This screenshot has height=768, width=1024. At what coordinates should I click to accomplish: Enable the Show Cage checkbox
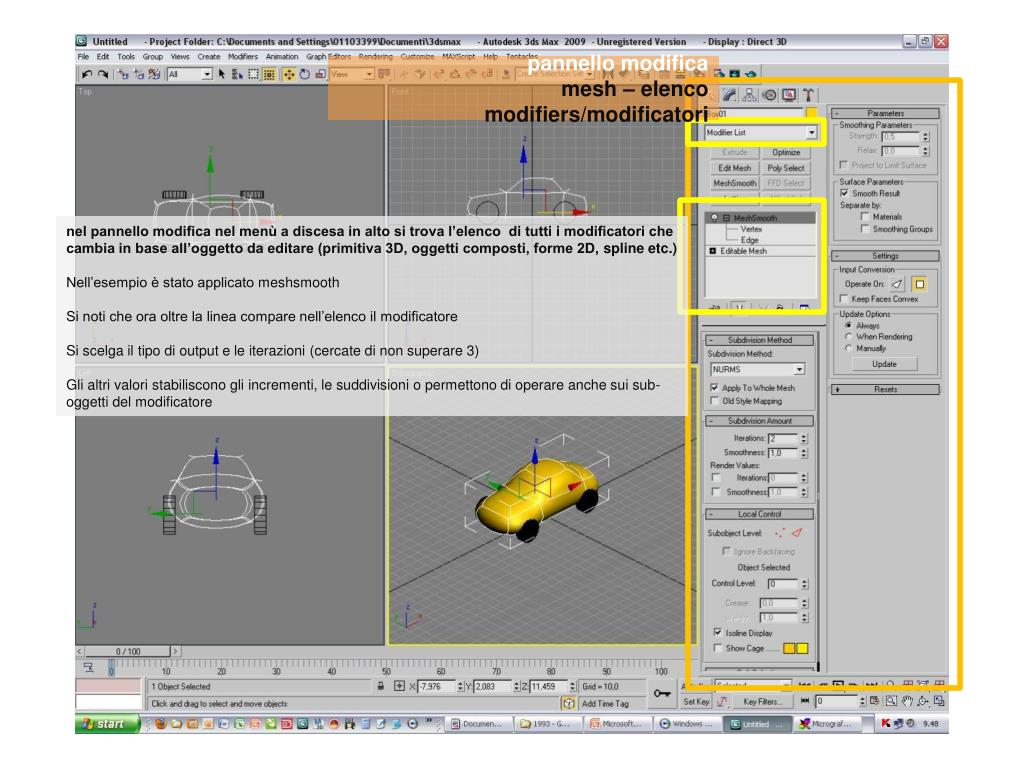point(718,648)
